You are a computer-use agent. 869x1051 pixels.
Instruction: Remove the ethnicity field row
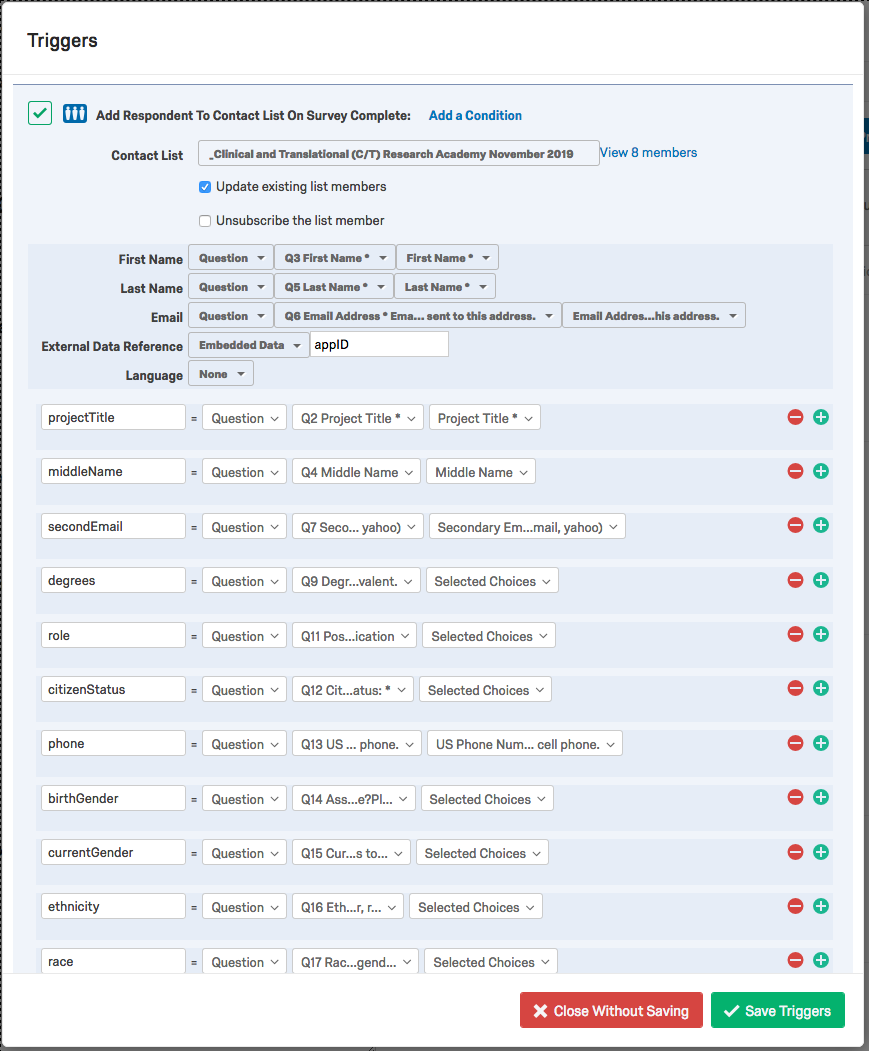pyautogui.click(x=795, y=906)
